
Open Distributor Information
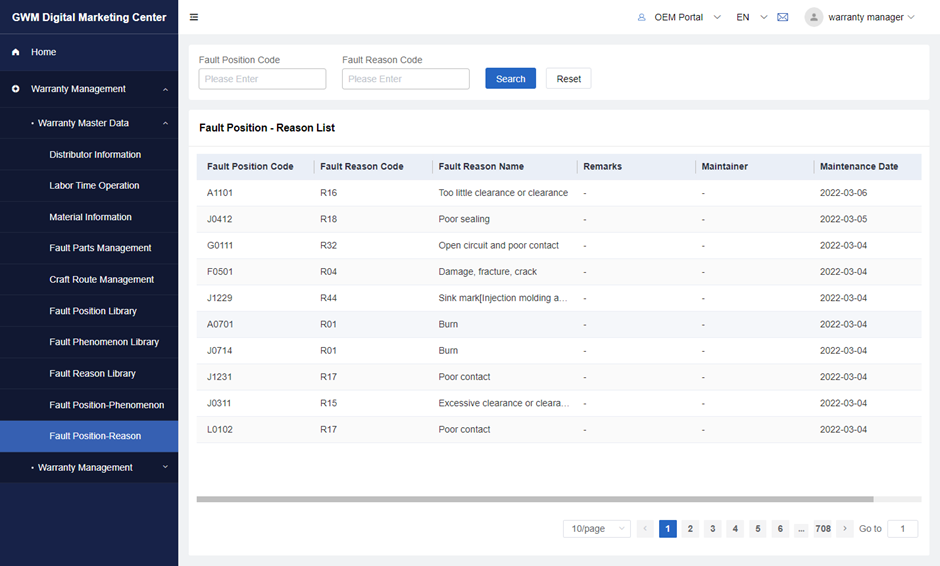click(x=95, y=154)
